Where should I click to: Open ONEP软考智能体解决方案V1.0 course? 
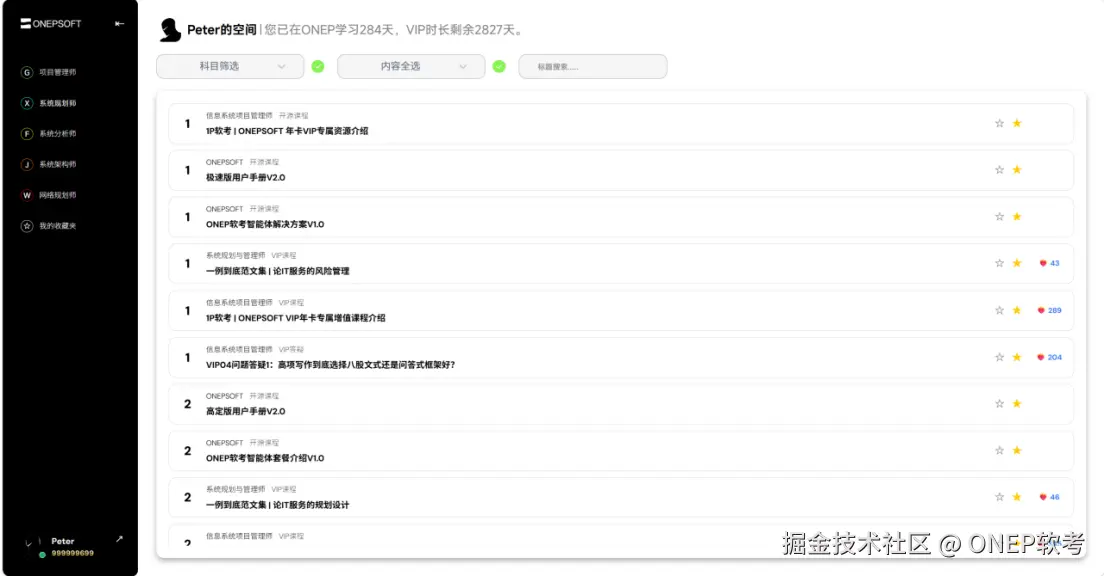click(x=265, y=224)
